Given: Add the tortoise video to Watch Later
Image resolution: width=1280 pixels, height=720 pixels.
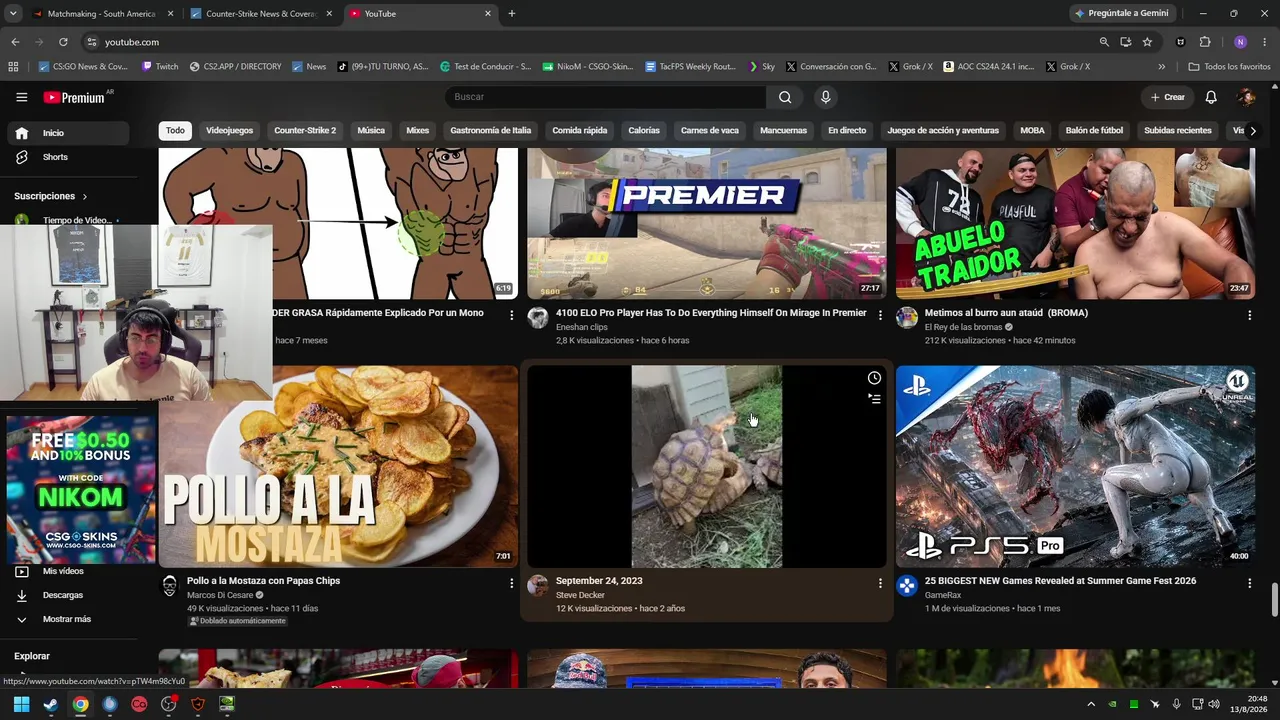Looking at the screenshot, I should tap(874, 378).
